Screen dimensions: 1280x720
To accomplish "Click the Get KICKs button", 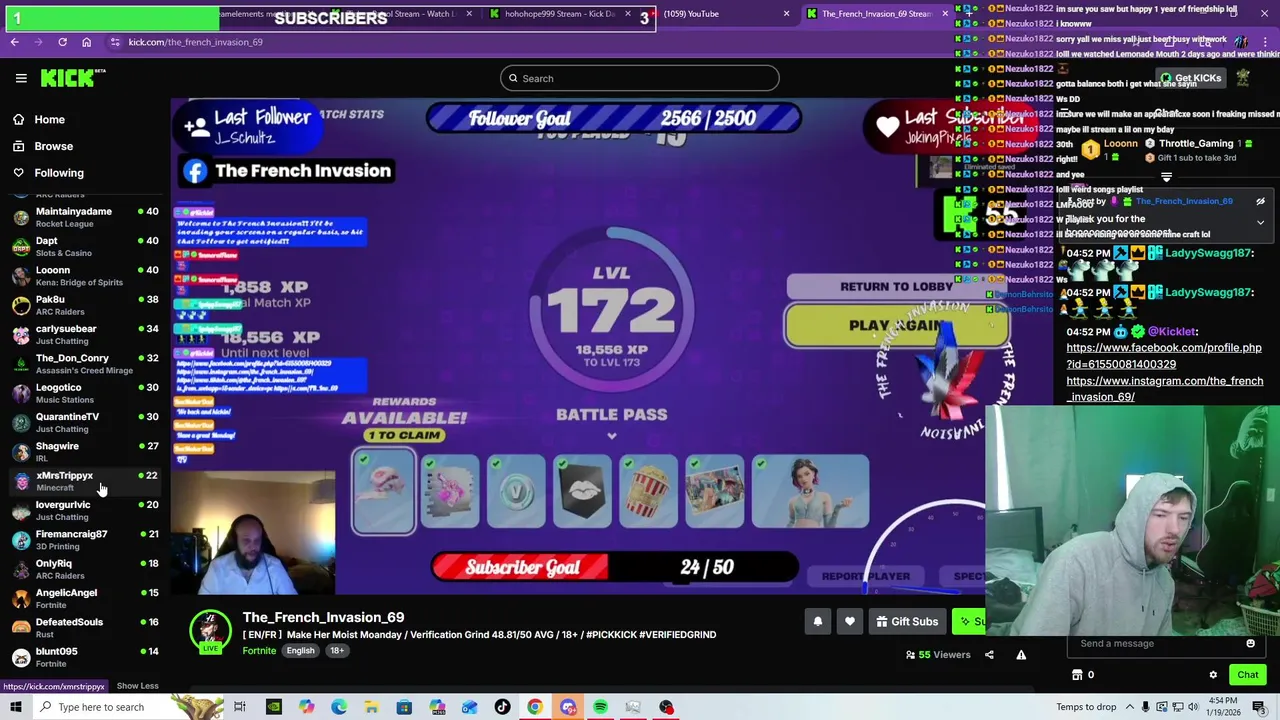I will click(1191, 78).
